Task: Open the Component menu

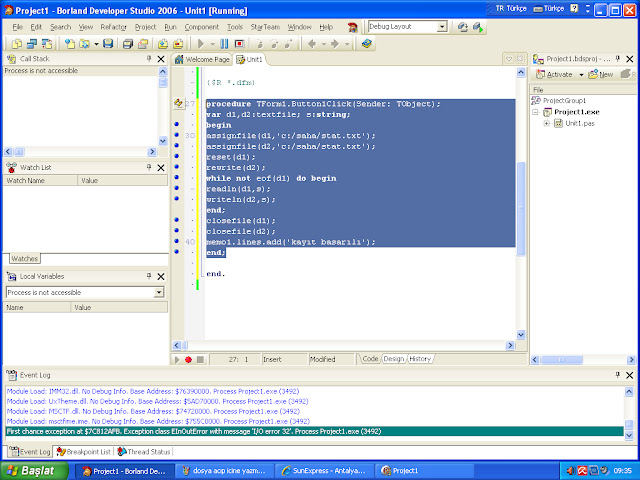Action: (202, 27)
